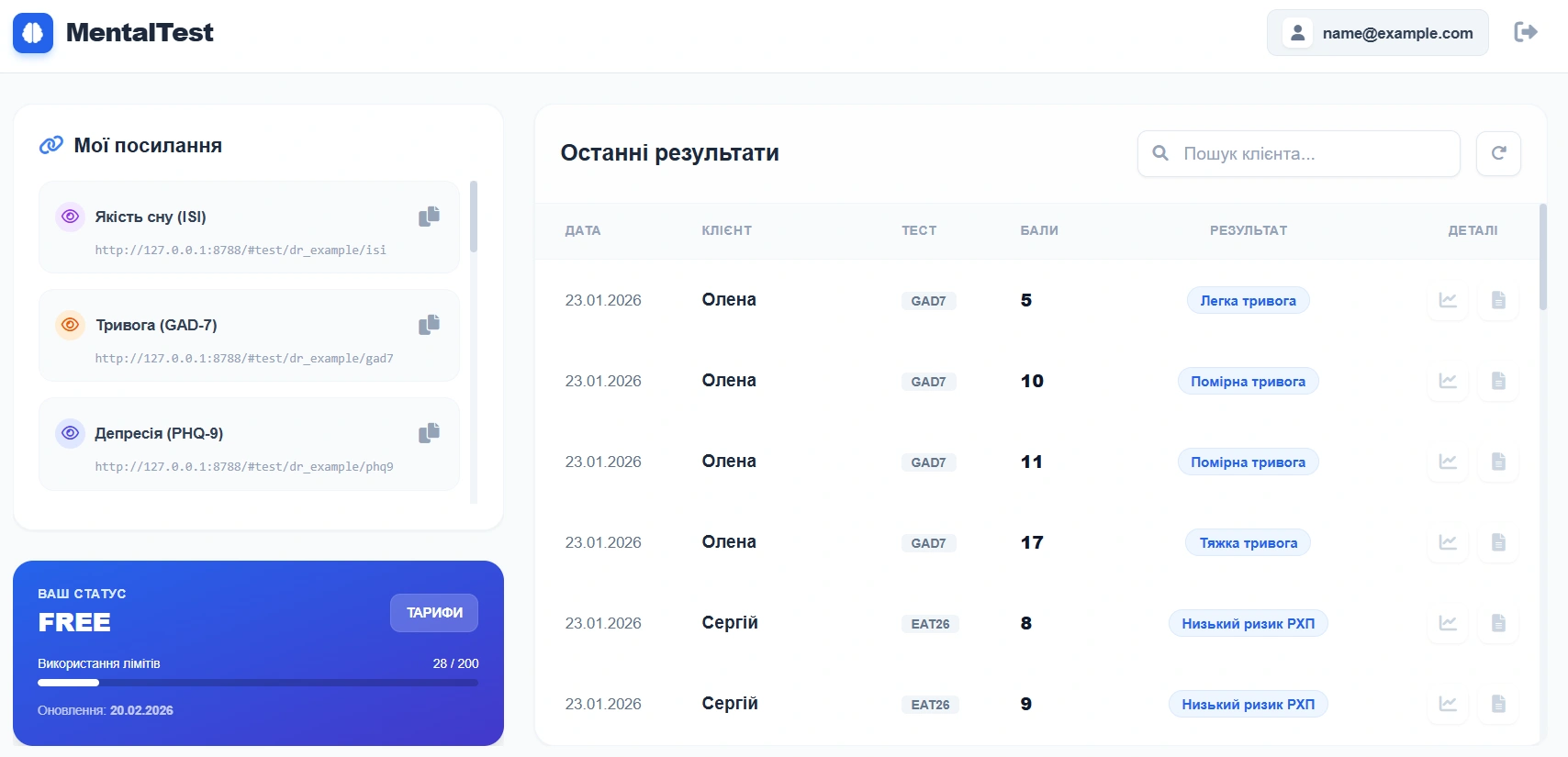Click the КЛІЄНТ column header
1568x757 pixels.
click(727, 230)
